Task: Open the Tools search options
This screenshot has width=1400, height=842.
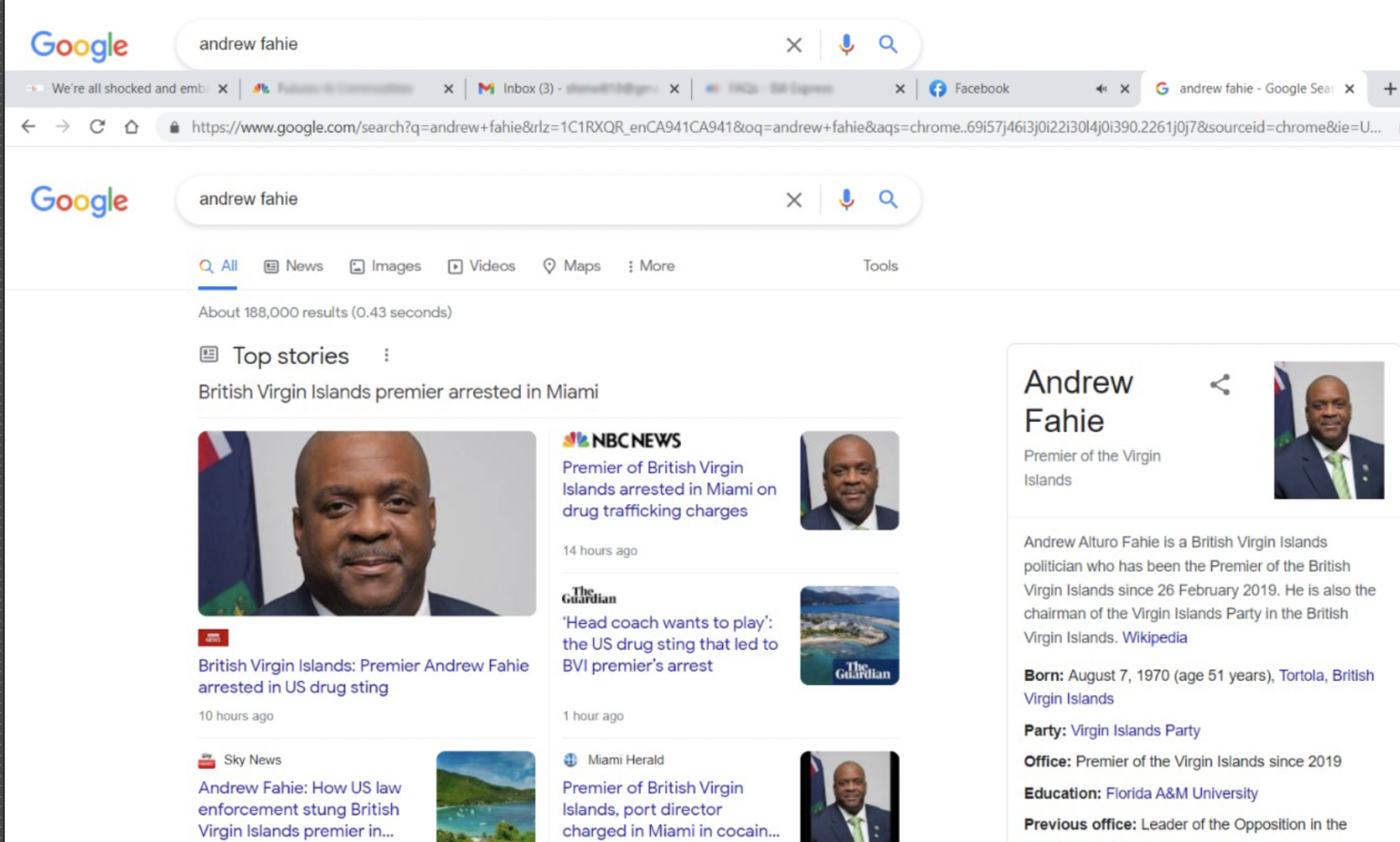Action: (880, 266)
